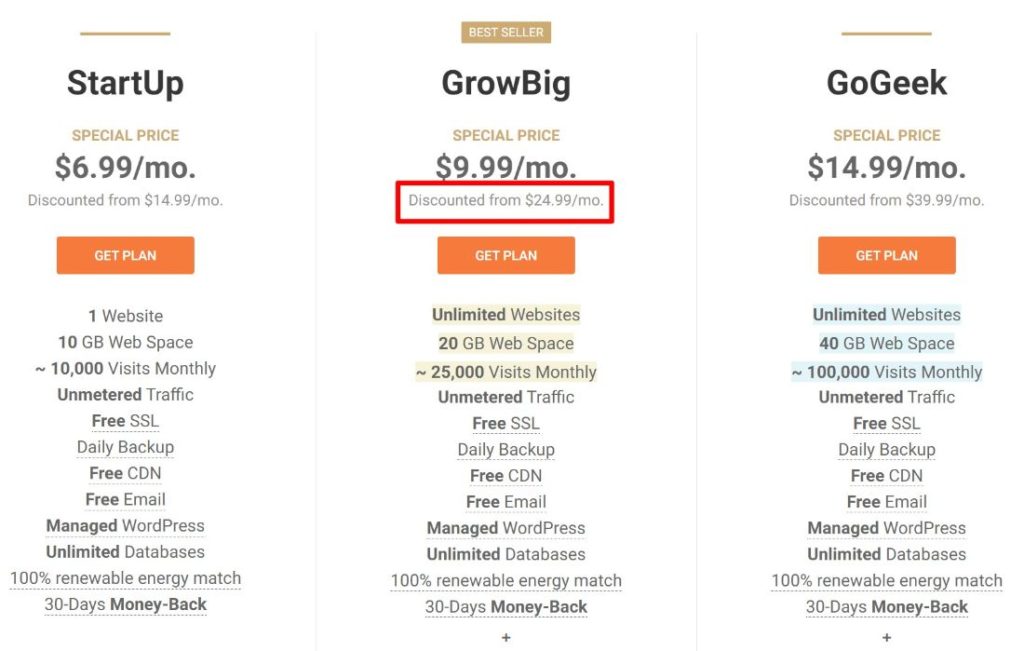Click ~ 100,000 Visits Monthly in GoGeek
The width and height of the screenshot is (1024, 651).
(x=887, y=372)
